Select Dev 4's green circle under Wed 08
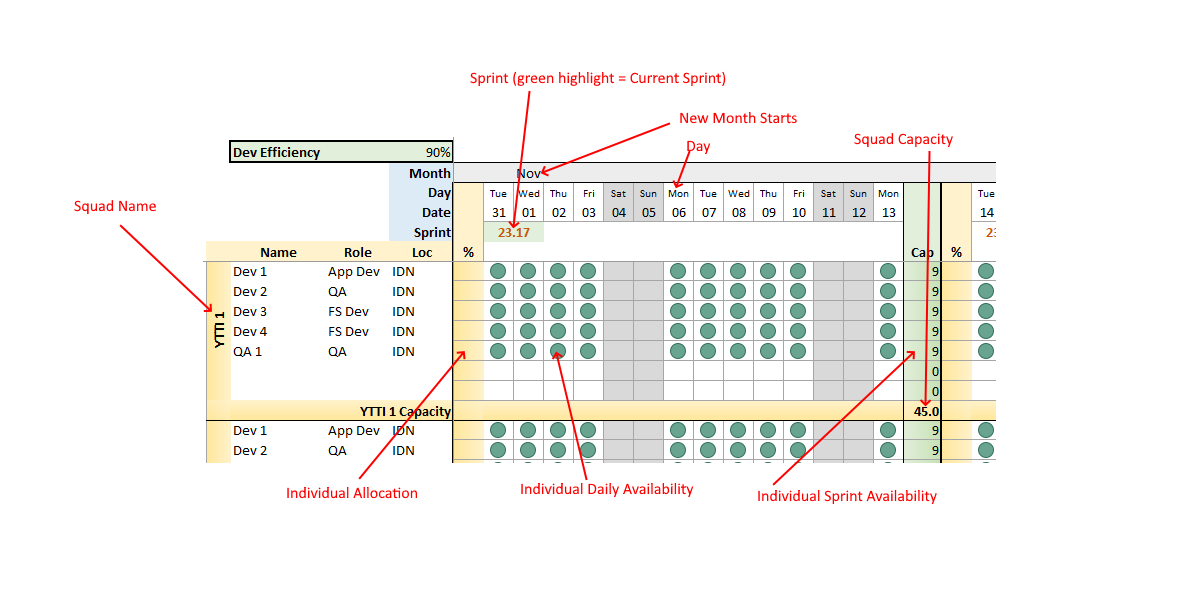Image resolution: width=1200 pixels, height=600 pixels. [738, 331]
